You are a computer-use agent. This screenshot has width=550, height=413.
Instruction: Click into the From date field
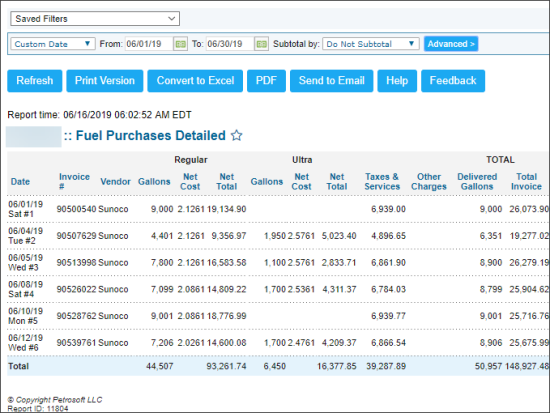(149, 44)
